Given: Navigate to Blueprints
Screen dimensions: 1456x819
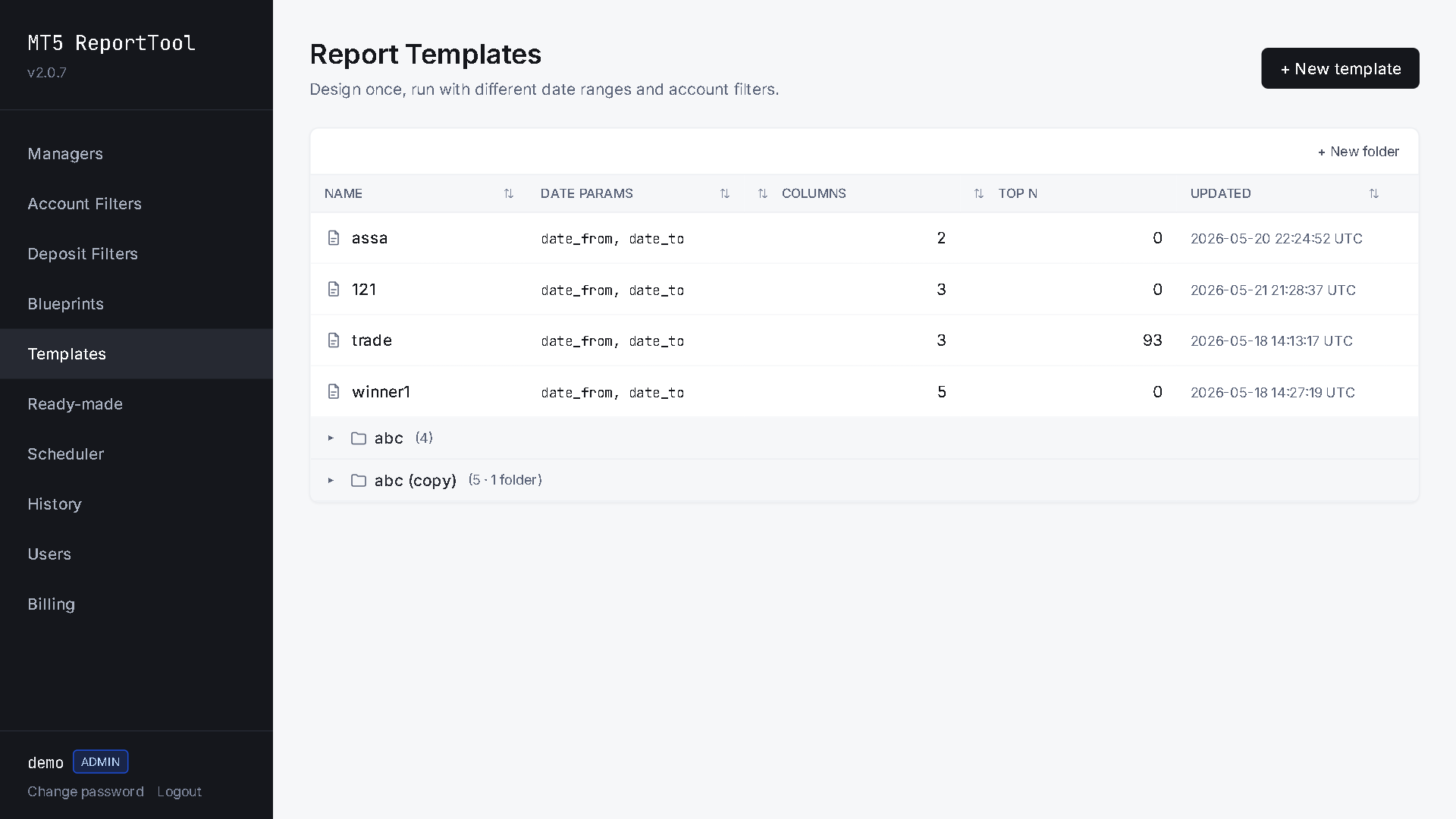Looking at the screenshot, I should click(x=136, y=304).
